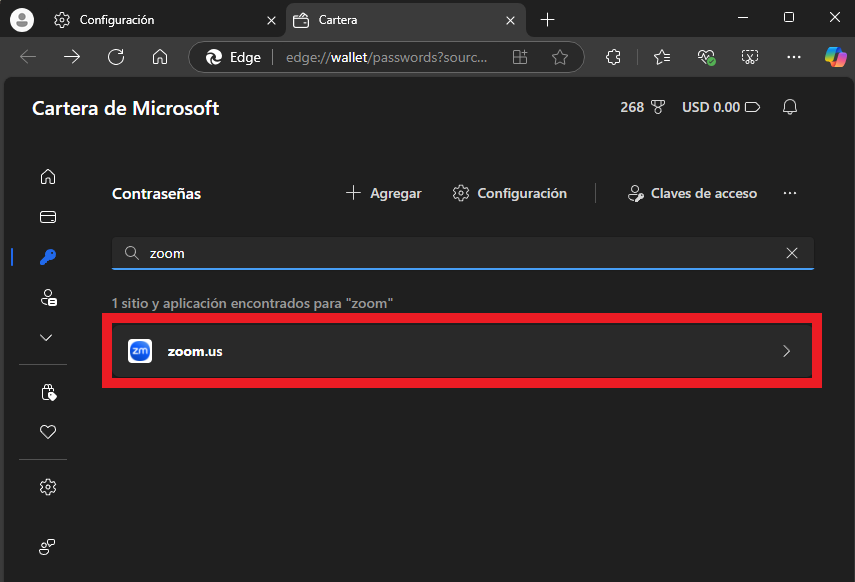
Task: Add this page to favorites with star
Action: [x=560, y=57]
